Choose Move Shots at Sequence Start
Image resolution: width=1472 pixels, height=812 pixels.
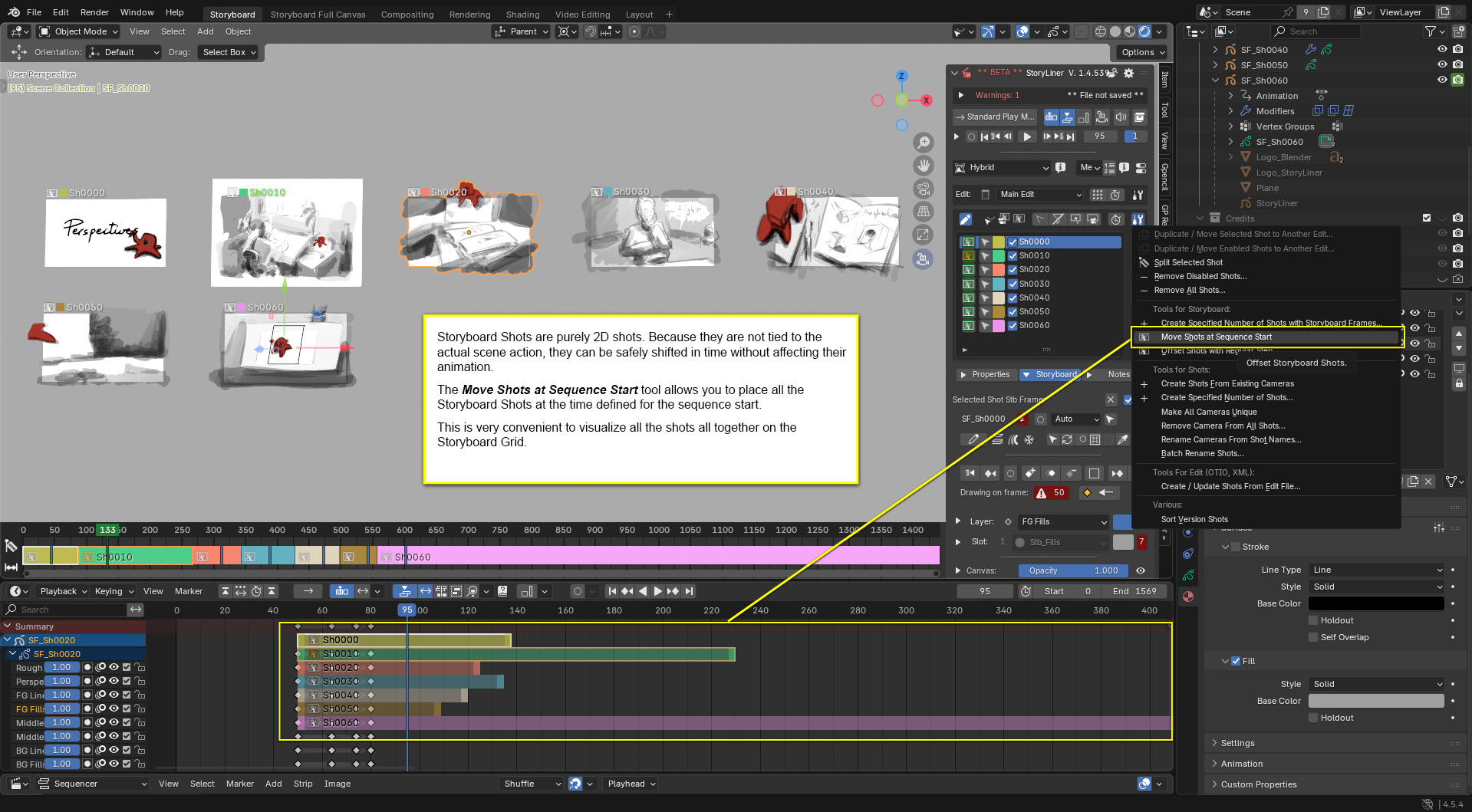click(1216, 337)
